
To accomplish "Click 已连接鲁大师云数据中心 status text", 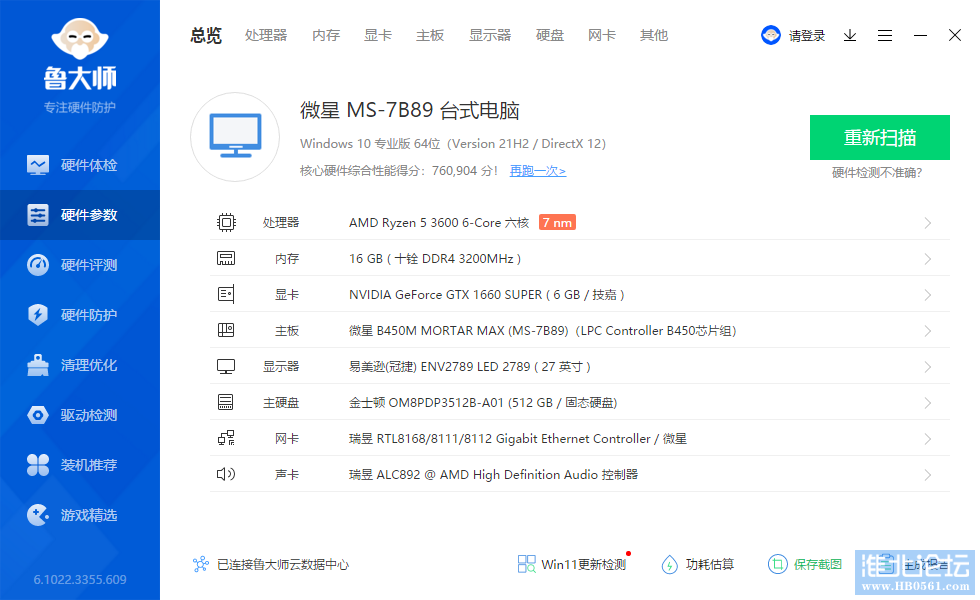I will pos(282,564).
